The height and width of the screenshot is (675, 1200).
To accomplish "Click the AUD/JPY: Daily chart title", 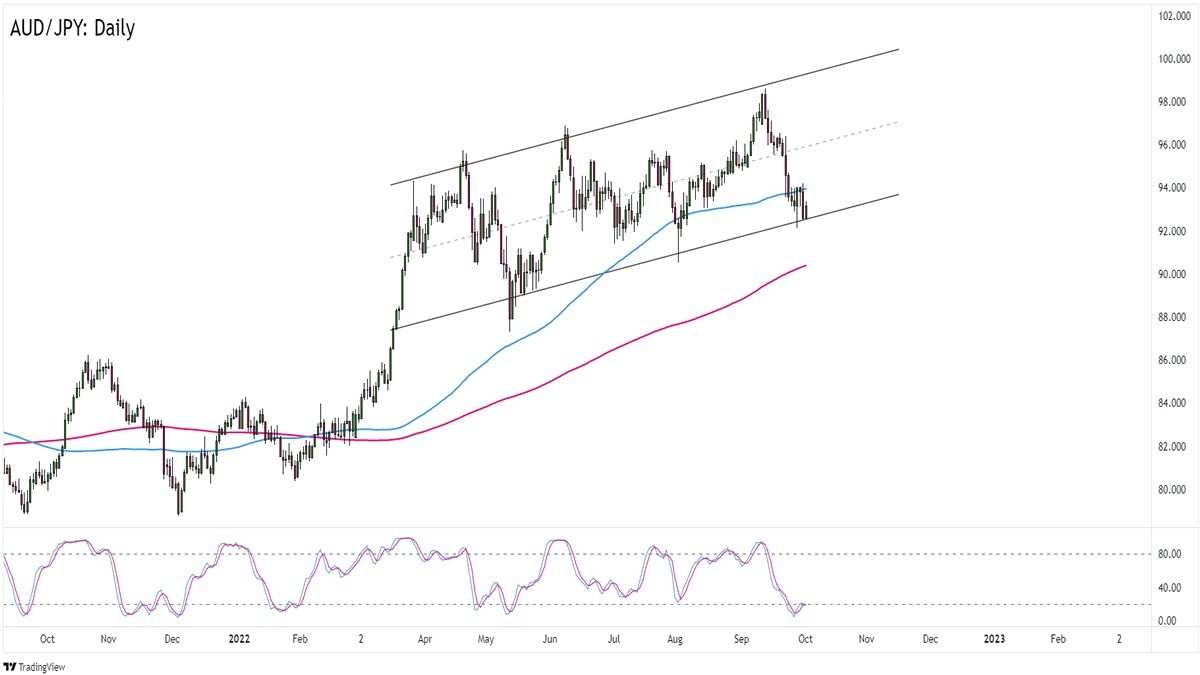I will point(71,28).
